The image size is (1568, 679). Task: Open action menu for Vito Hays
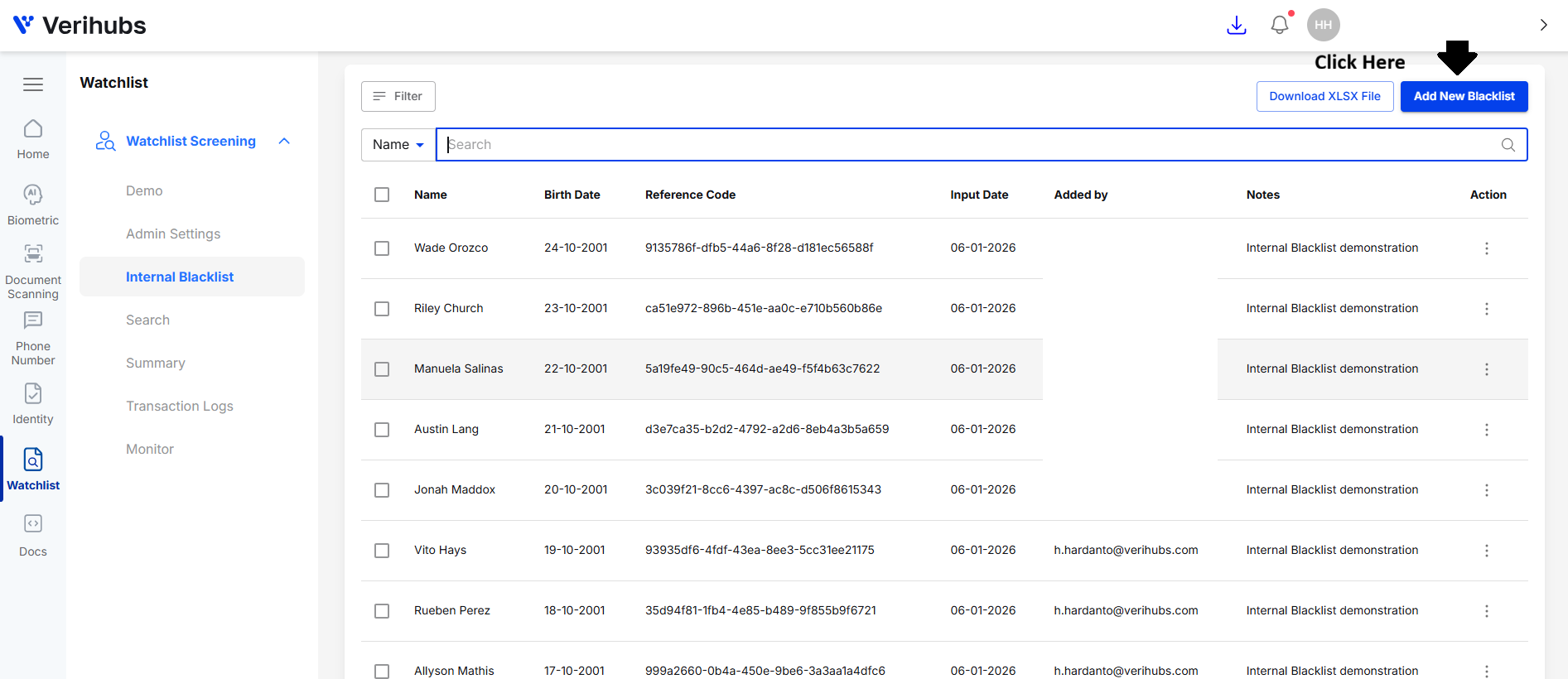point(1487,551)
